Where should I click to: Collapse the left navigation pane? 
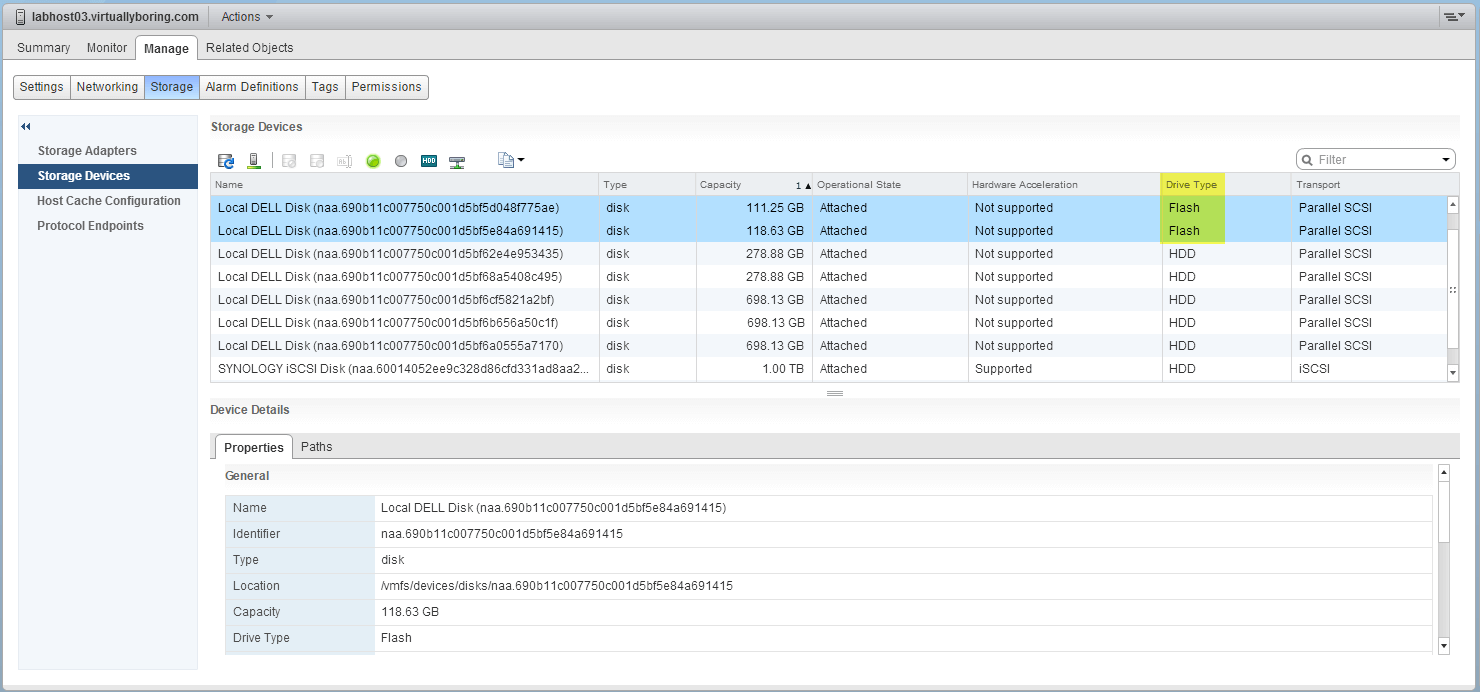coord(25,128)
